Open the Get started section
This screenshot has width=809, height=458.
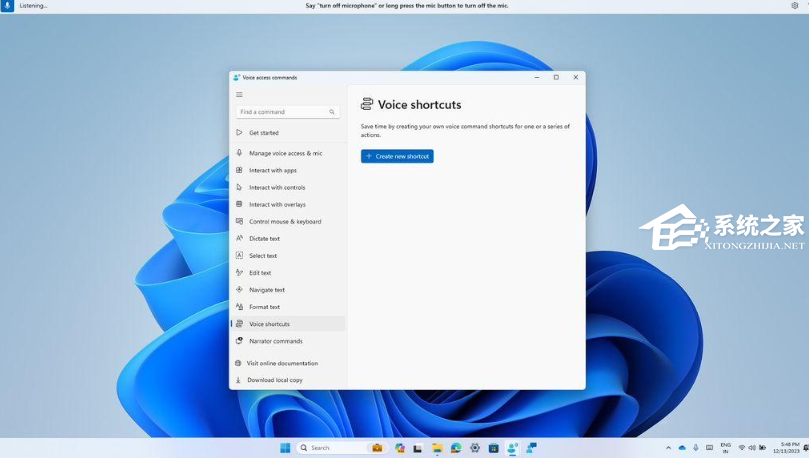pos(264,133)
